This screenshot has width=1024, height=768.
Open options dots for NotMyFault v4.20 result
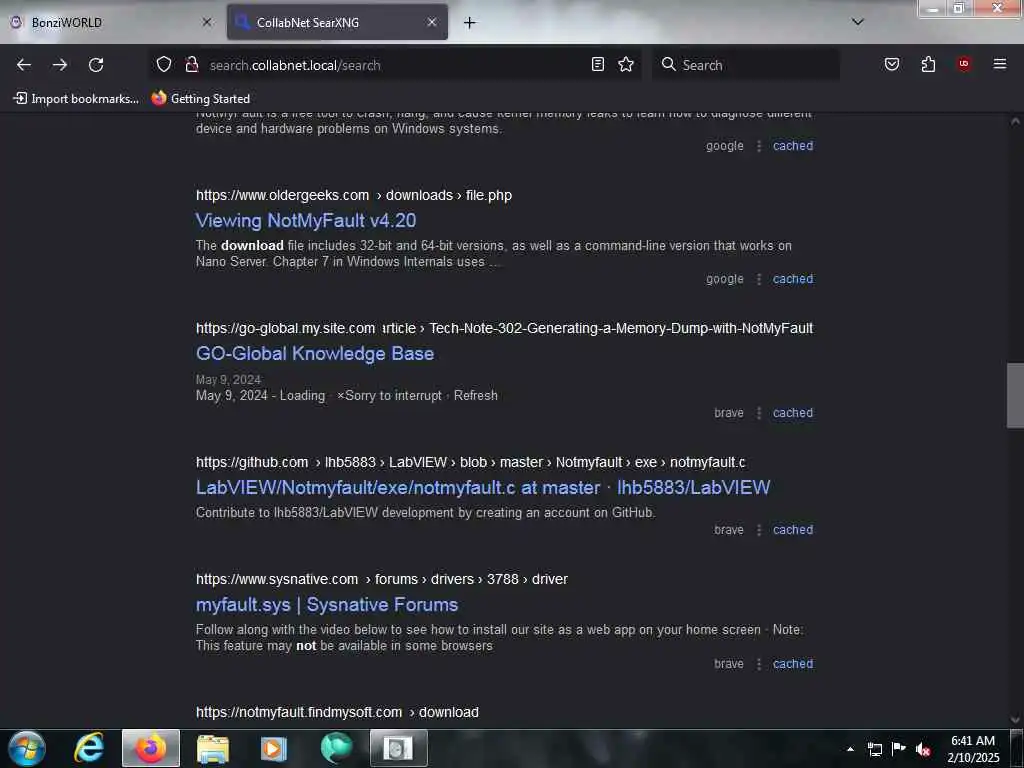pyautogui.click(x=759, y=279)
